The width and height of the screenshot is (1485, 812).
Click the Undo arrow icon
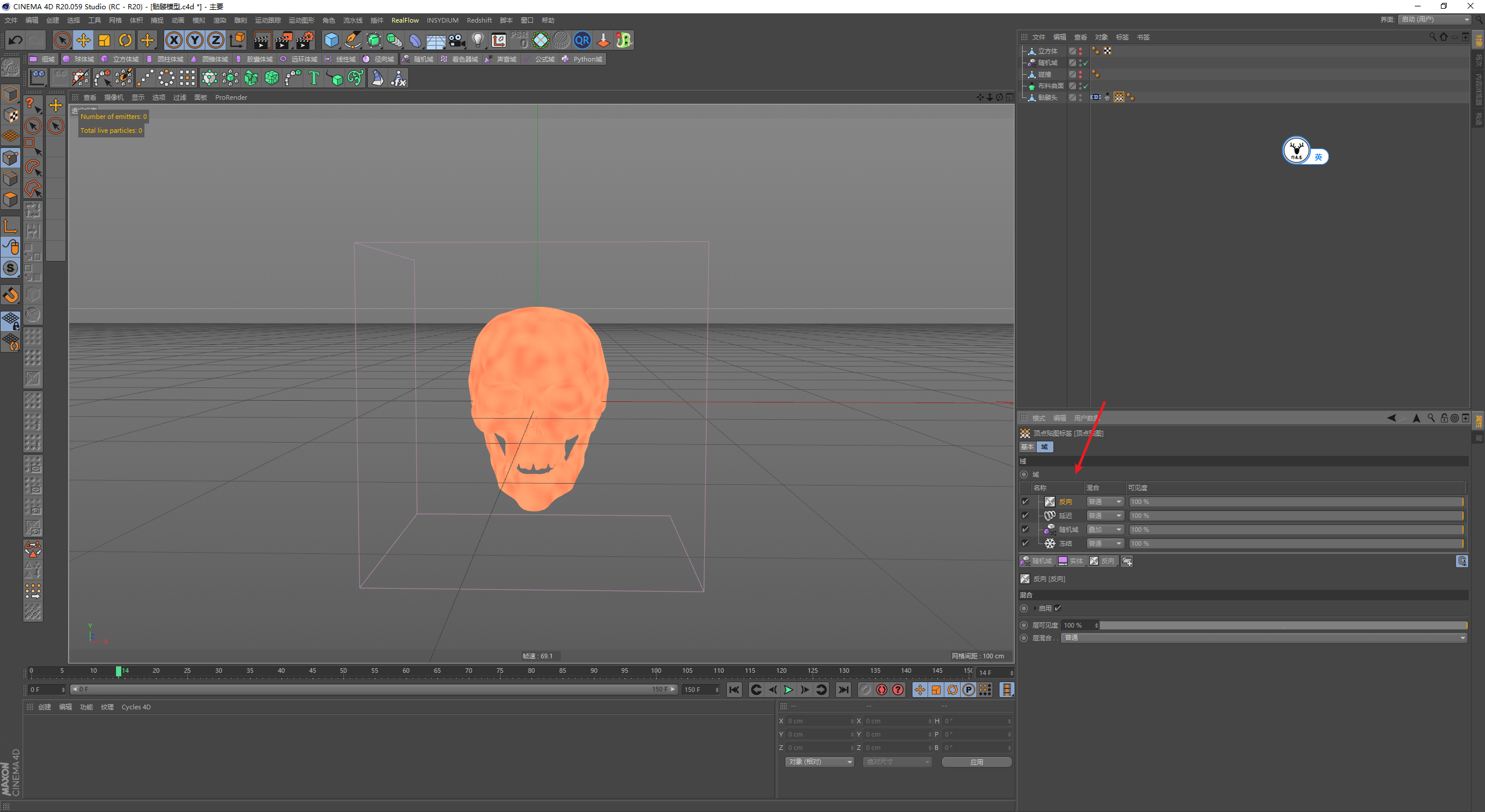coord(16,40)
